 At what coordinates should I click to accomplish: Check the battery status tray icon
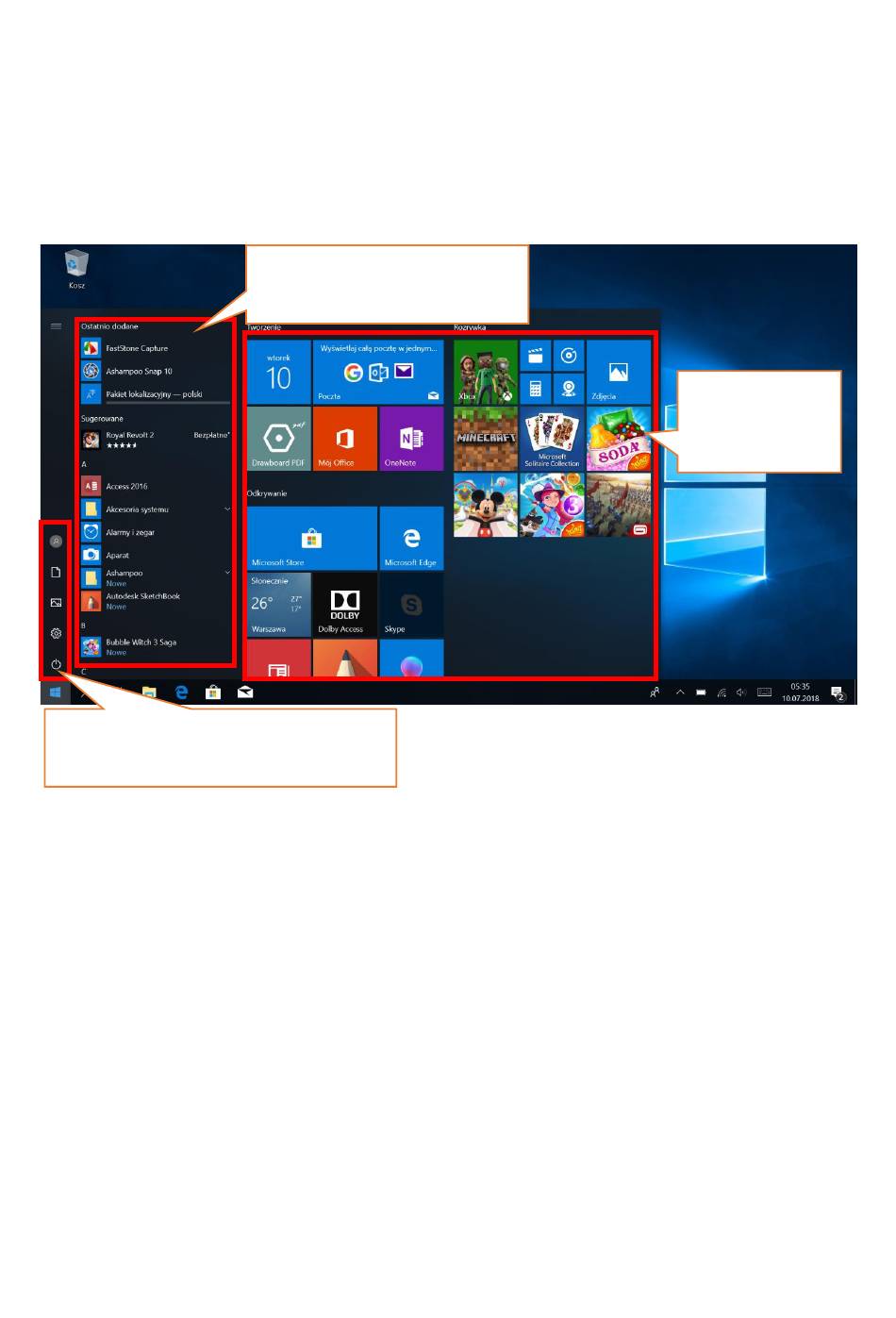click(701, 692)
